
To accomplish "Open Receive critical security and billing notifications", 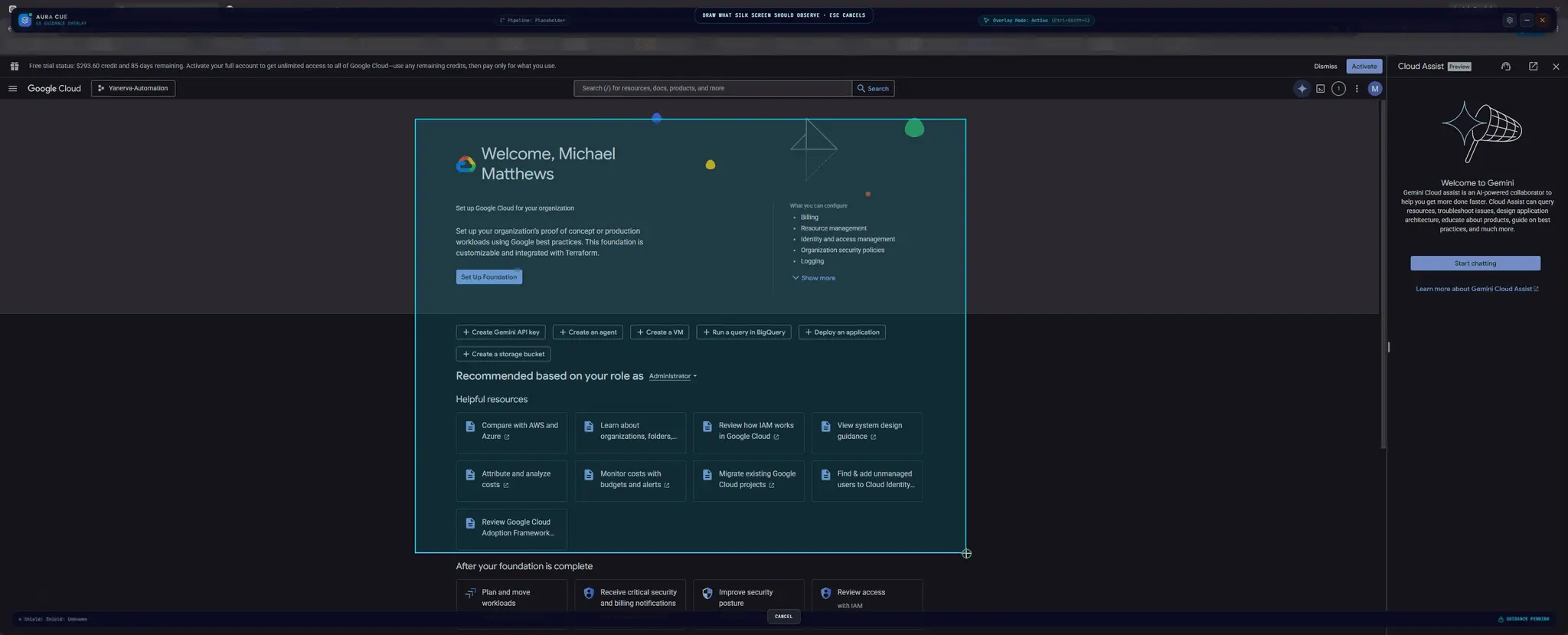I will pos(630,596).
